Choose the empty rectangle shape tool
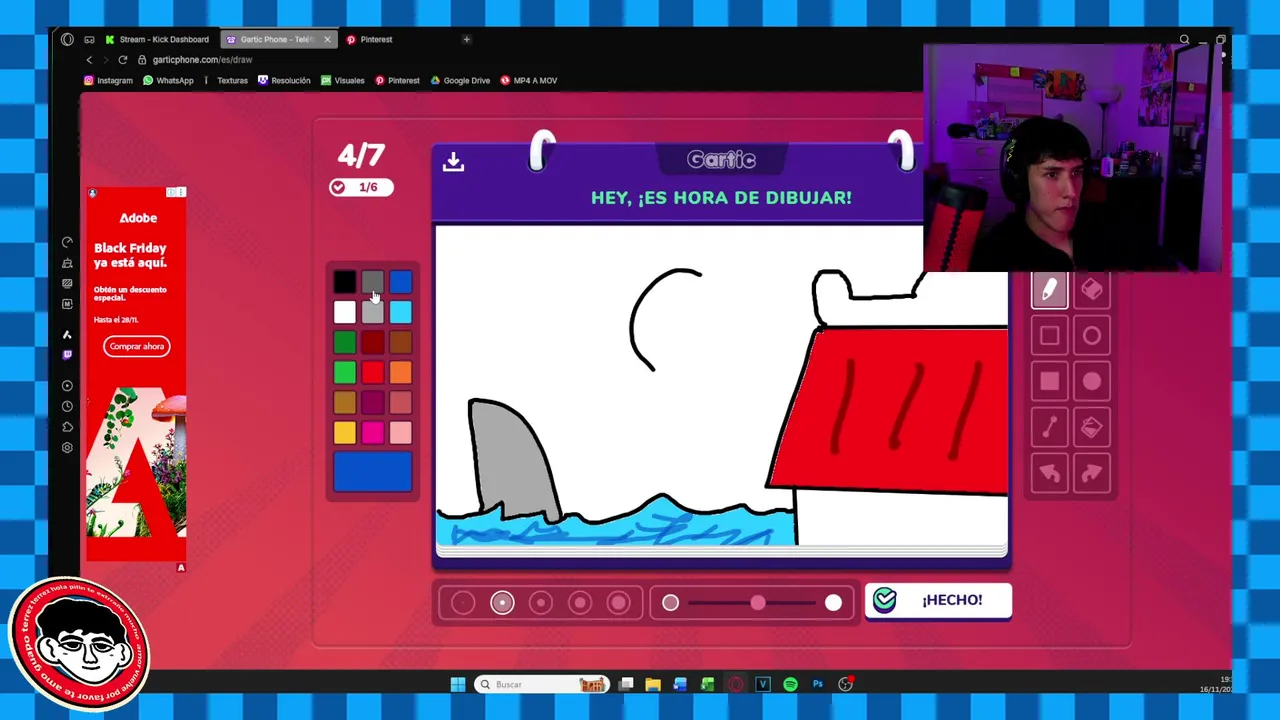The width and height of the screenshot is (1280, 720). [x=1049, y=336]
